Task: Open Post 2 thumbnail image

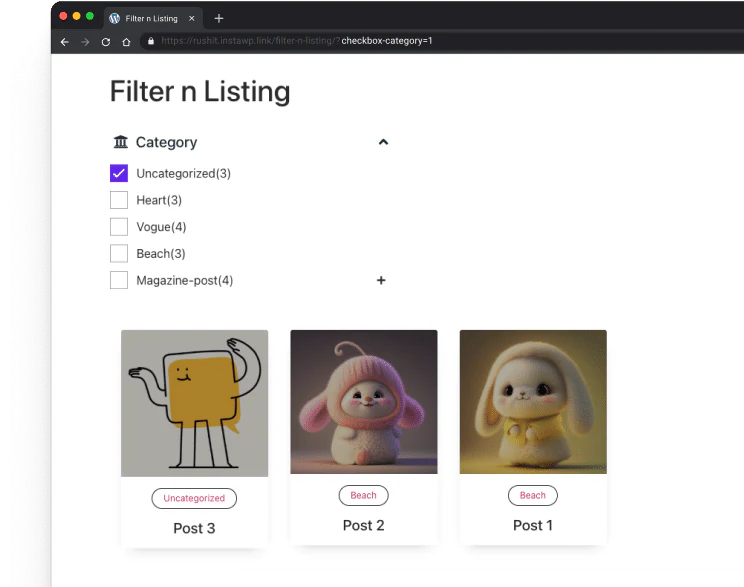Action: click(364, 402)
